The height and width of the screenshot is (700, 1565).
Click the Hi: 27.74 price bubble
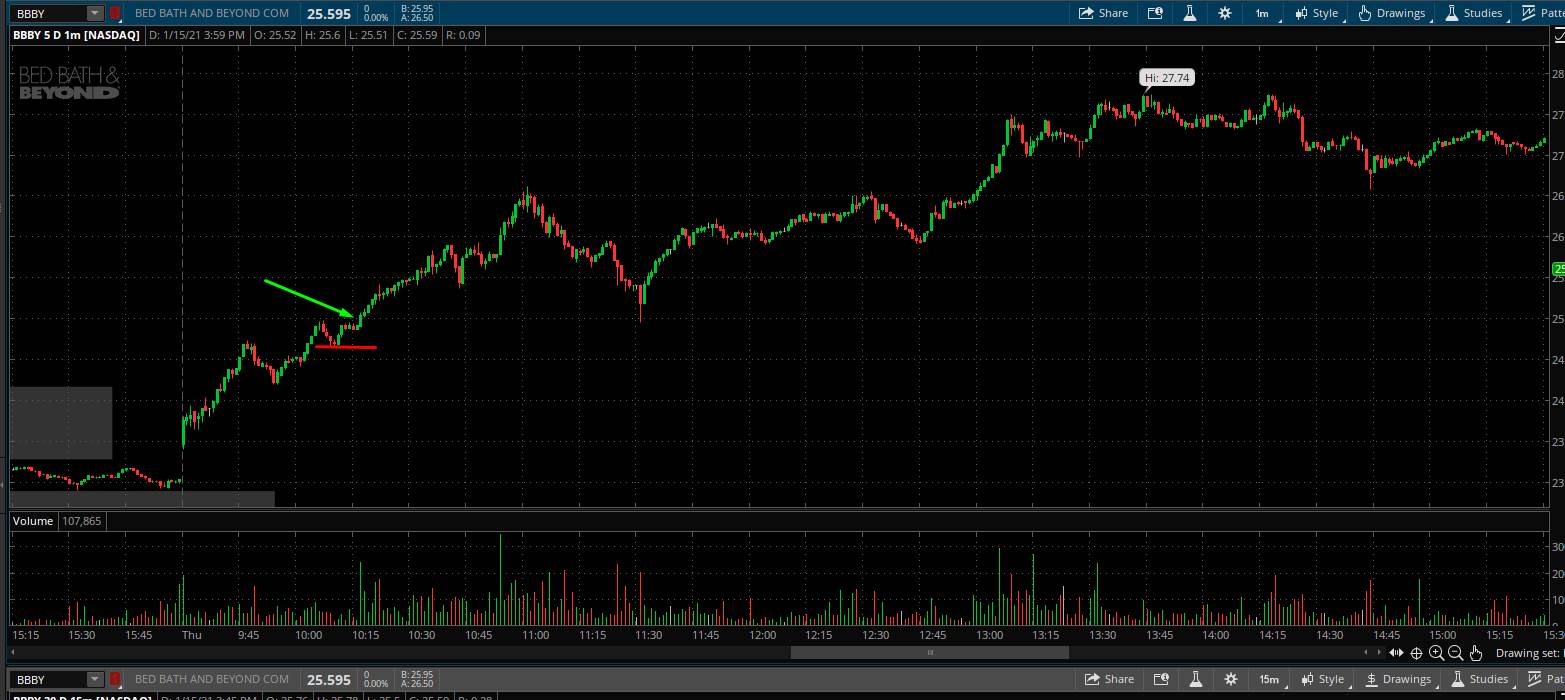[1167, 77]
